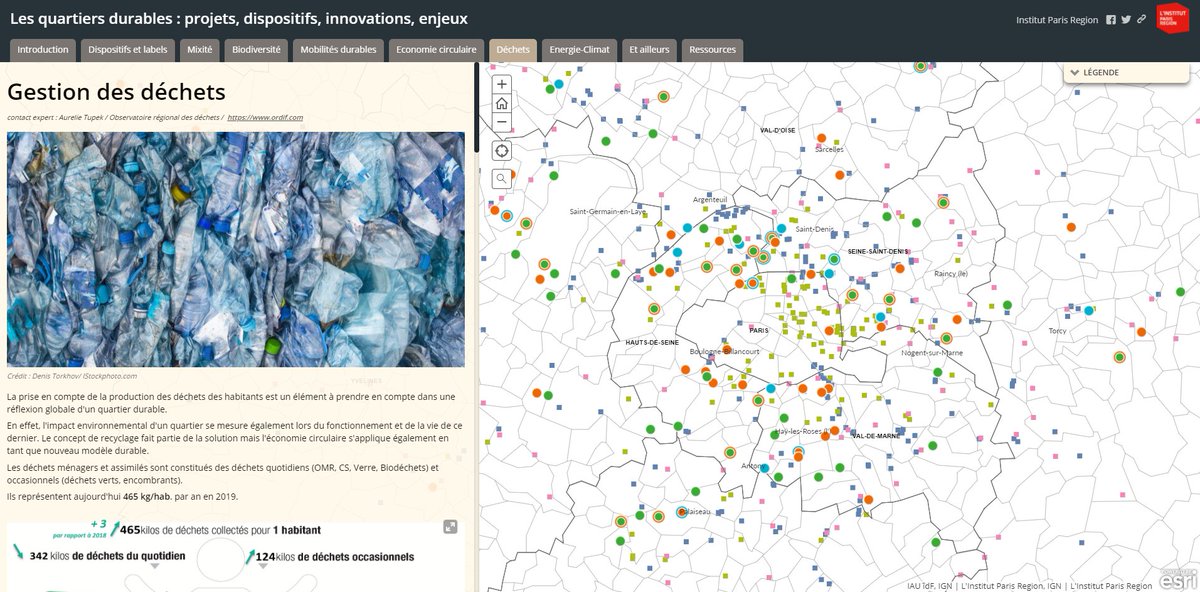
Task: Click the Gestion des déchets heading
Action: pos(116,92)
